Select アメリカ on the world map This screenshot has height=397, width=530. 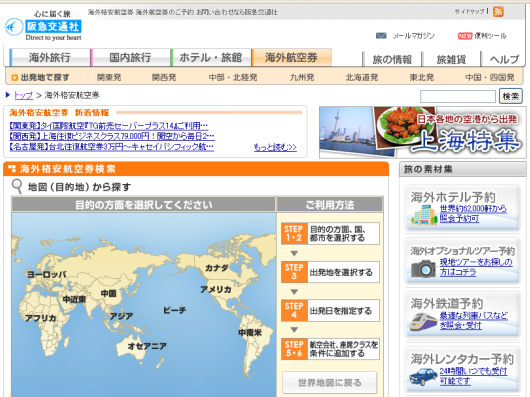tap(216, 289)
